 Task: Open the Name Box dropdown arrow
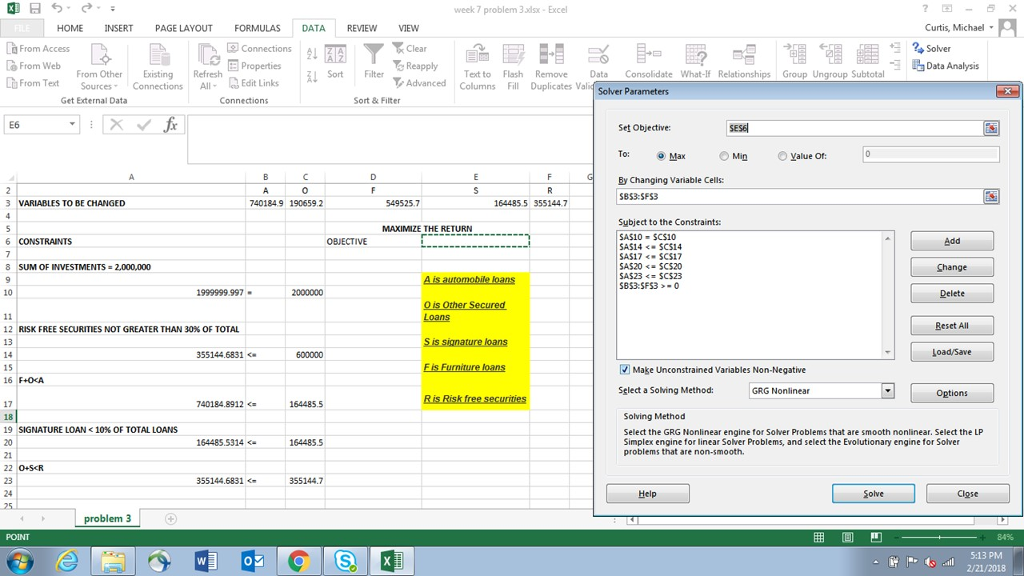[72, 124]
